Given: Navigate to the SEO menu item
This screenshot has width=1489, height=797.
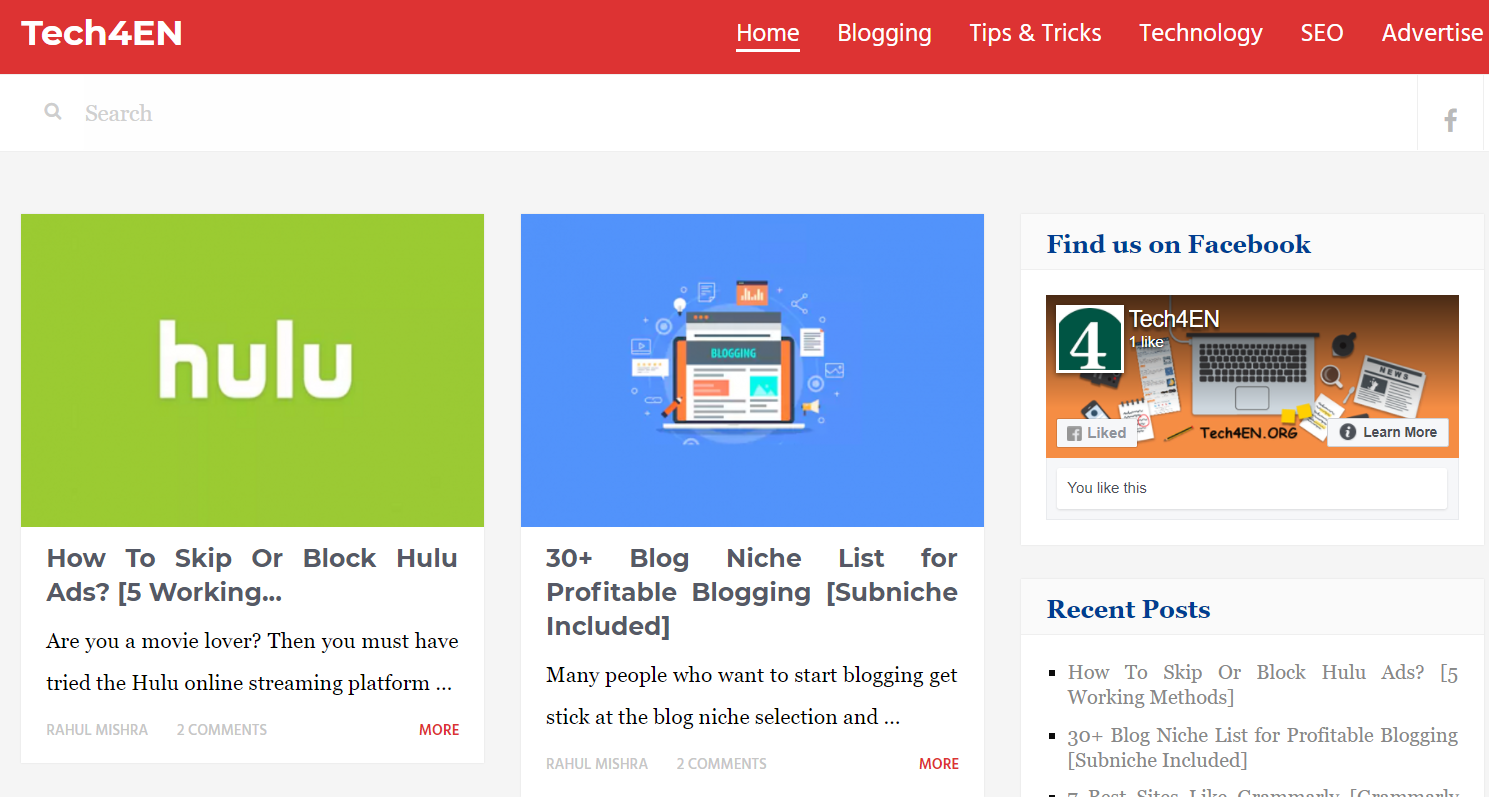Looking at the screenshot, I should pos(1322,33).
